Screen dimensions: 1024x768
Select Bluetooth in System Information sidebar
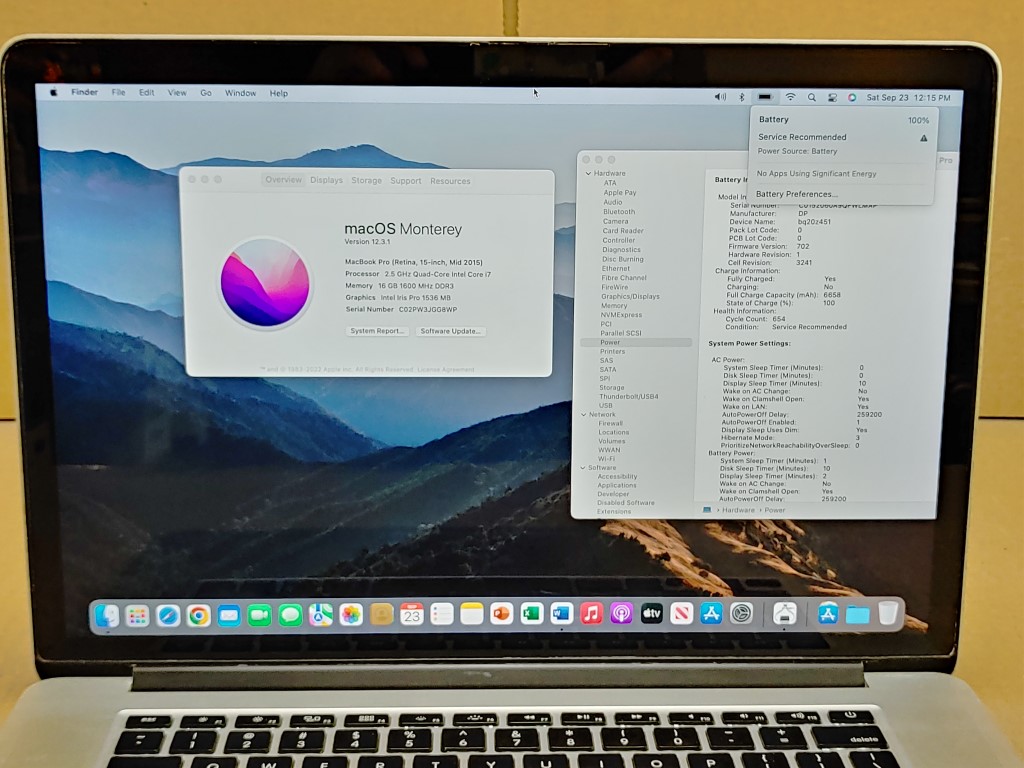point(619,212)
